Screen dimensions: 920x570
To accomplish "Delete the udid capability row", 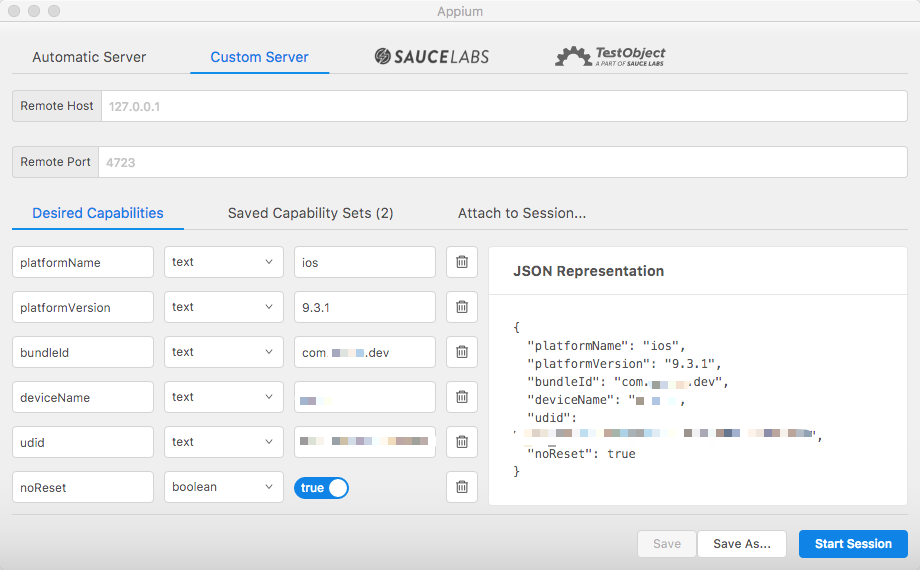I will coord(462,441).
